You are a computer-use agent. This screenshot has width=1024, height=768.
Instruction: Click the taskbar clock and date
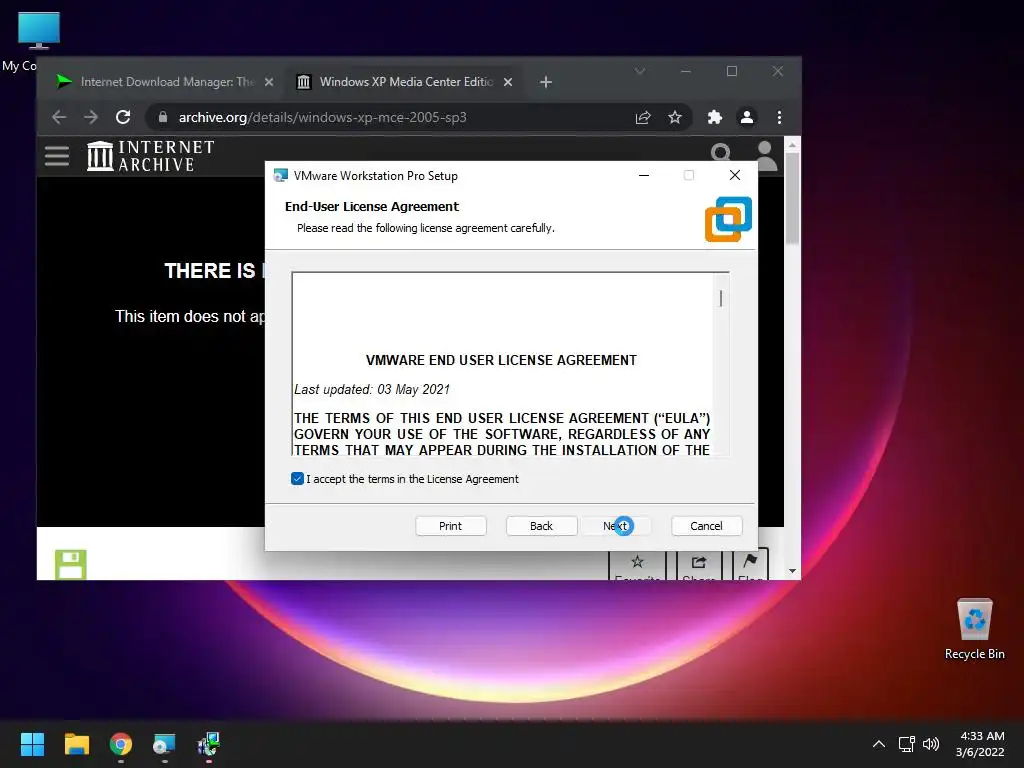click(980, 744)
